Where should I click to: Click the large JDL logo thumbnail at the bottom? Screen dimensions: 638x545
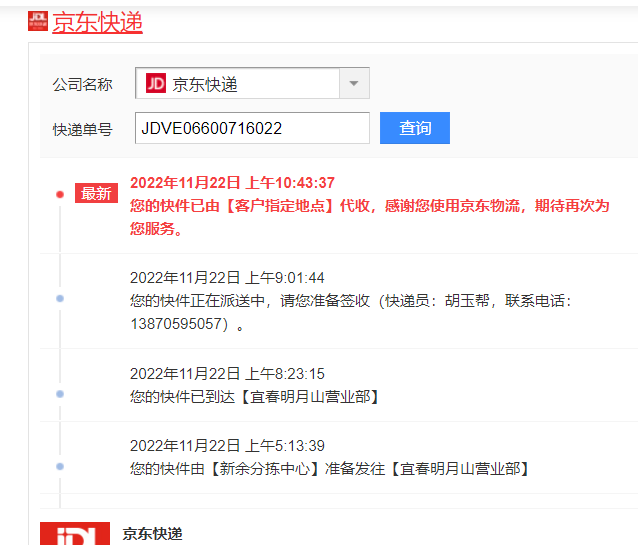[75, 534]
